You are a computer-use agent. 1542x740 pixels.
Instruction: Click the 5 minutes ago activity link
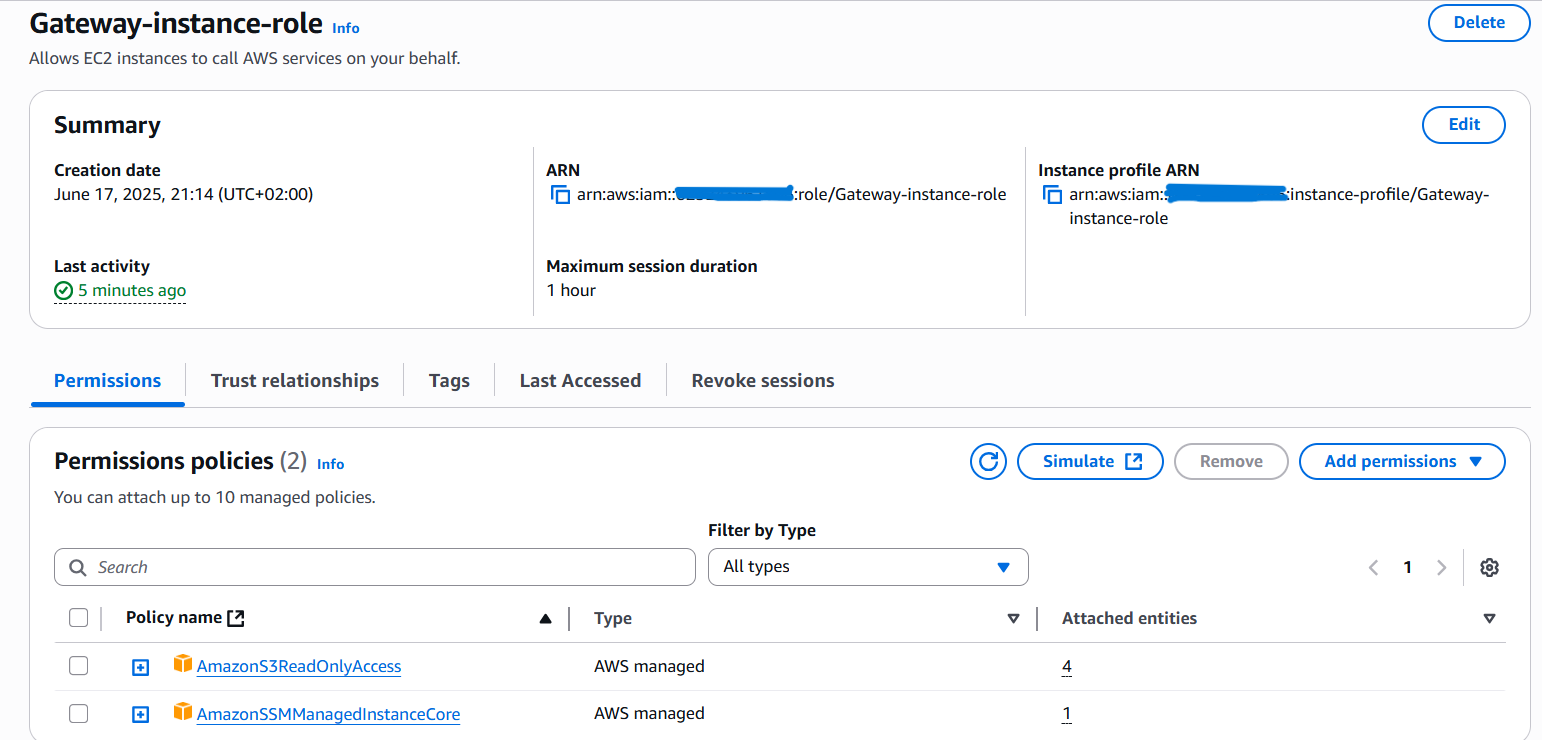(x=132, y=291)
